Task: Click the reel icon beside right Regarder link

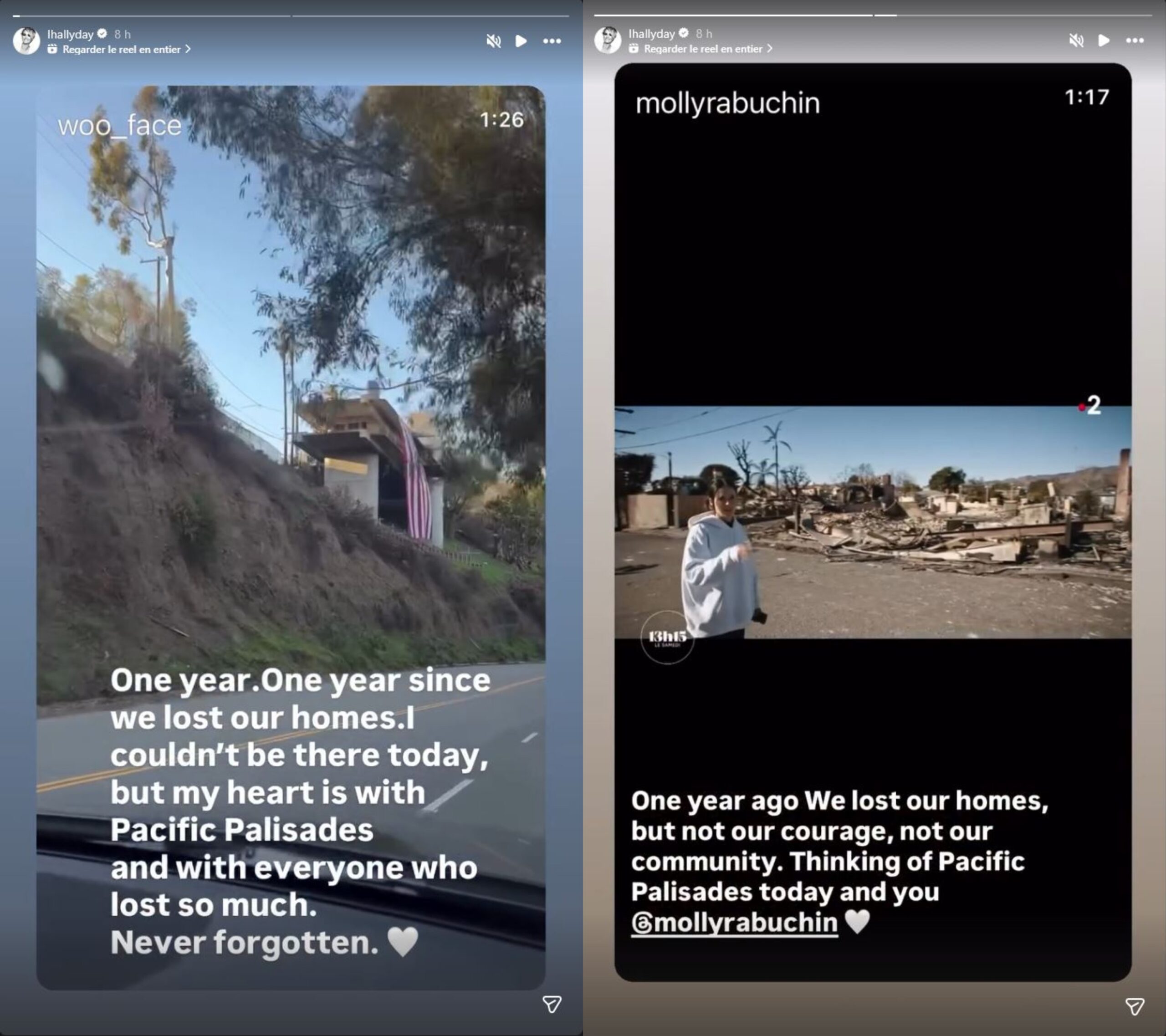Action: click(x=634, y=49)
